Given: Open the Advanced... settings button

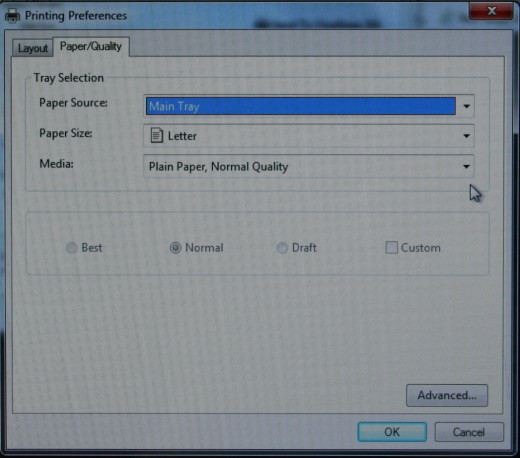Looking at the screenshot, I should [x=447, y=395].
